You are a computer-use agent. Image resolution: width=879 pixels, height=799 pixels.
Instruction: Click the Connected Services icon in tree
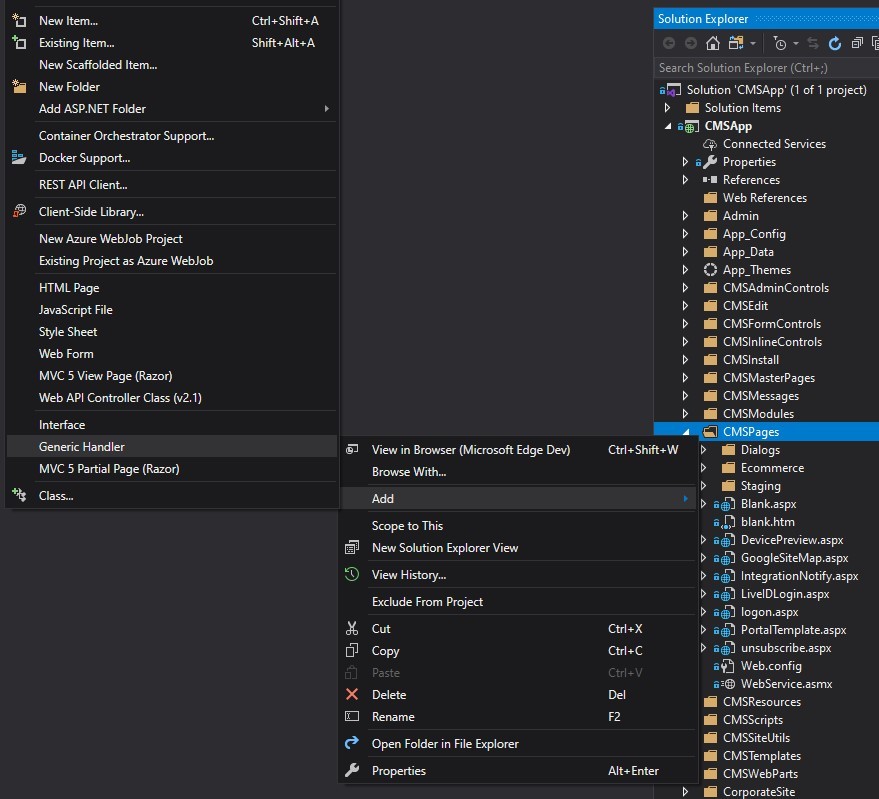point(710,144)
